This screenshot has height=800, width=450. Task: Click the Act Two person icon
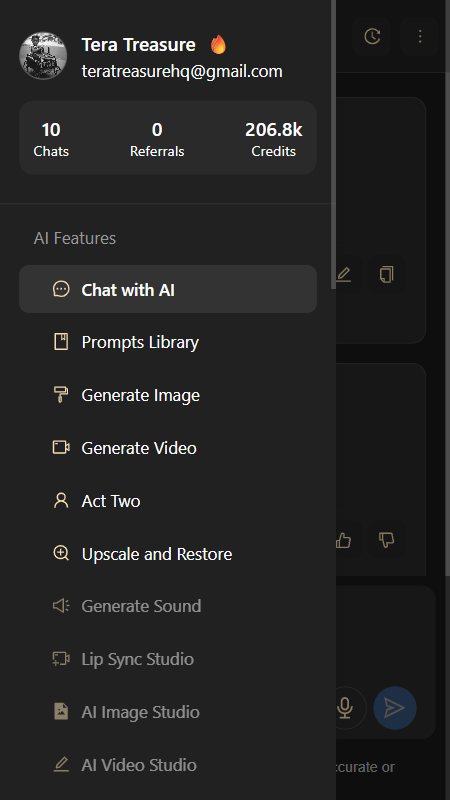(61, 501)
